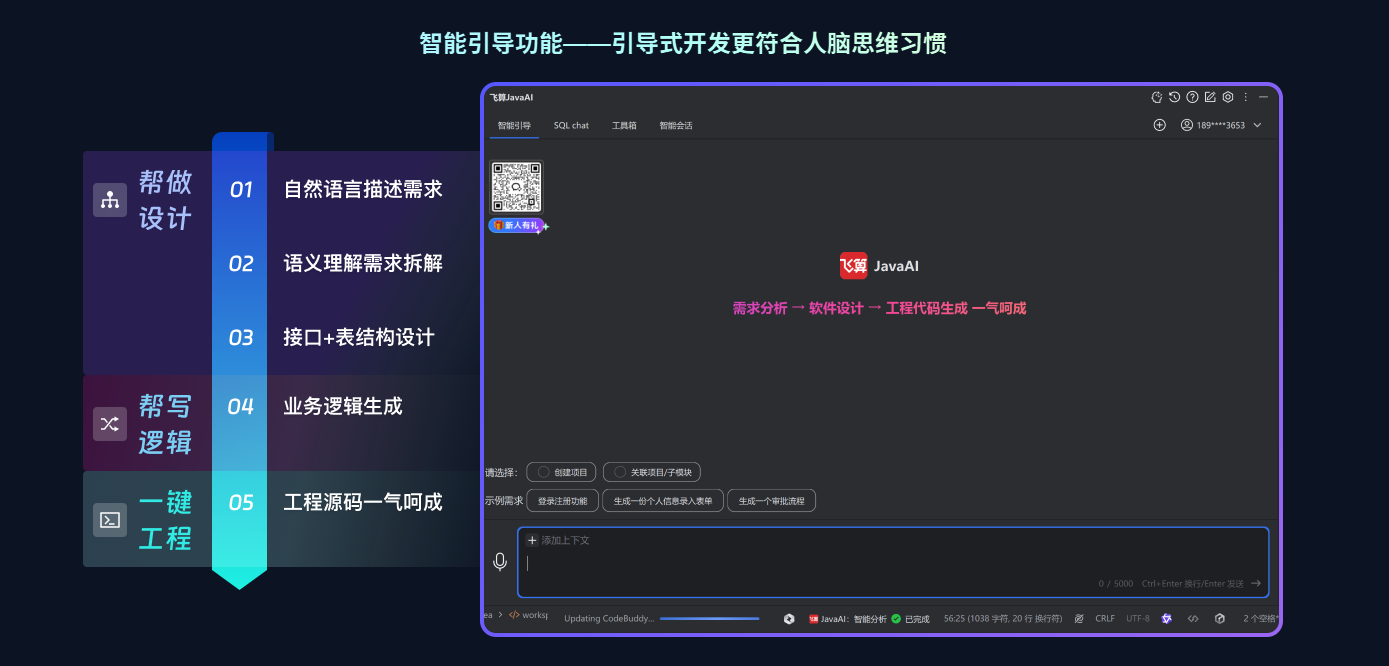The height and width of the screenshot is (666, 1389).
Task: Expand the account dropdown next to 189***3653
Action: (1257, 124)
